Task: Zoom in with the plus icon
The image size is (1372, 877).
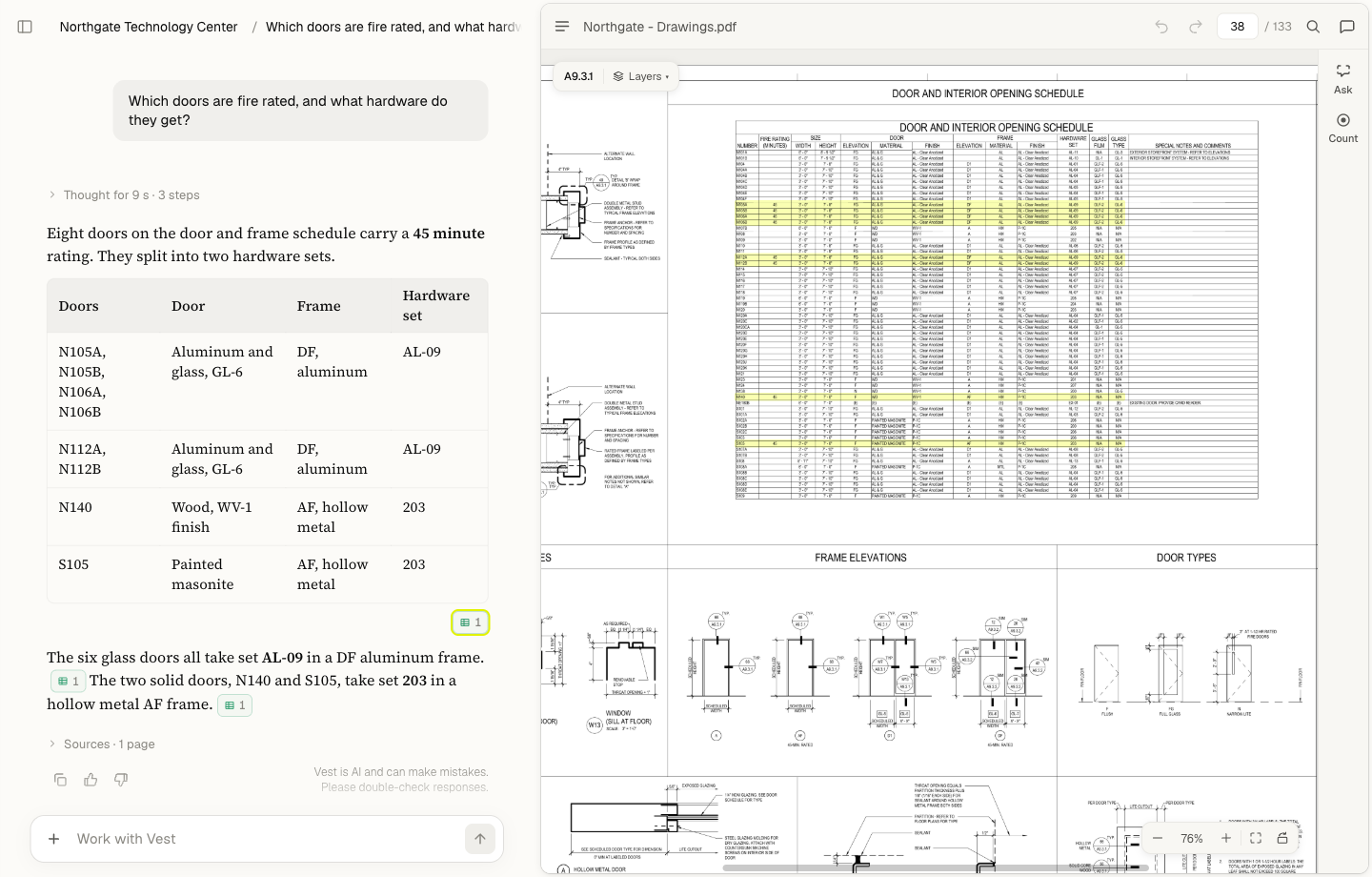Action: click(1226, 839)
